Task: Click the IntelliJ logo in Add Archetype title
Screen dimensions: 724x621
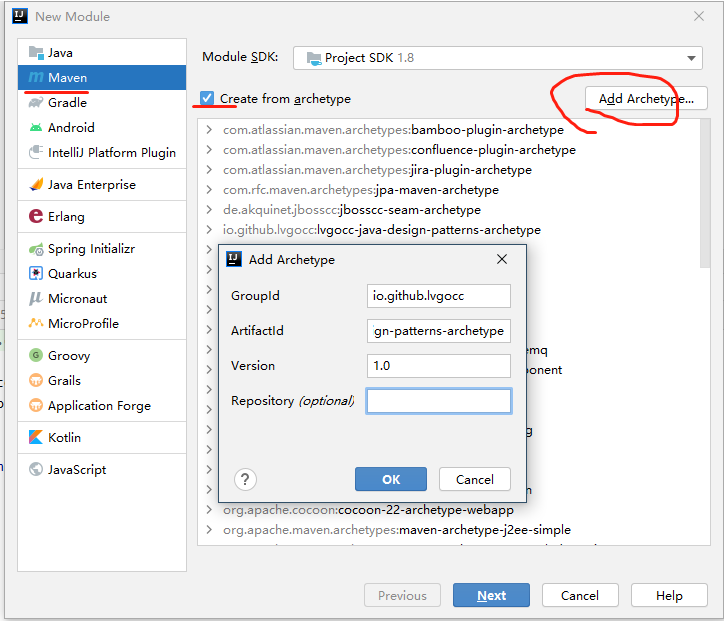Action: coord(234,259)
